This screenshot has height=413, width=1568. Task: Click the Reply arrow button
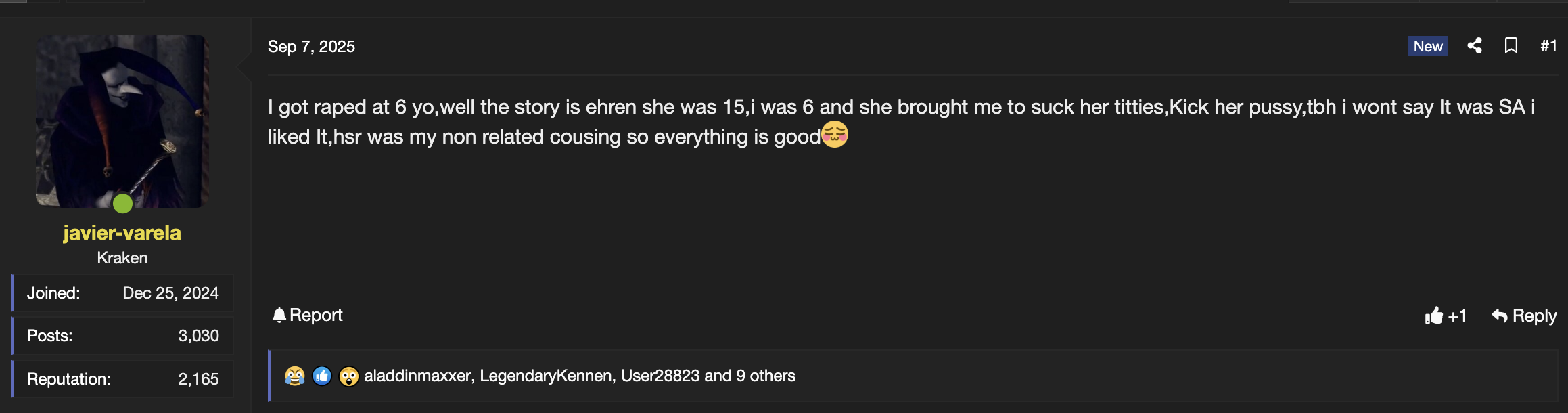1524,316
